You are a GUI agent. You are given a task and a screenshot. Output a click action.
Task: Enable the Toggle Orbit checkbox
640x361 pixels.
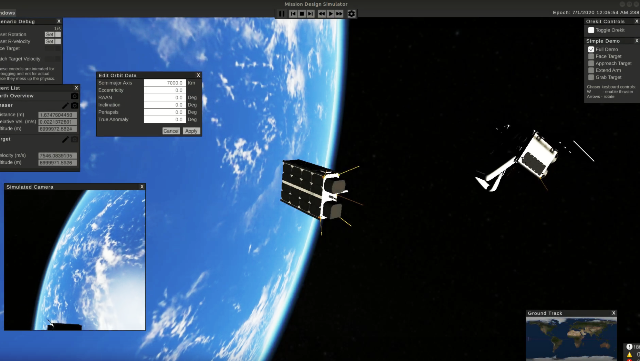coord(591,30)
